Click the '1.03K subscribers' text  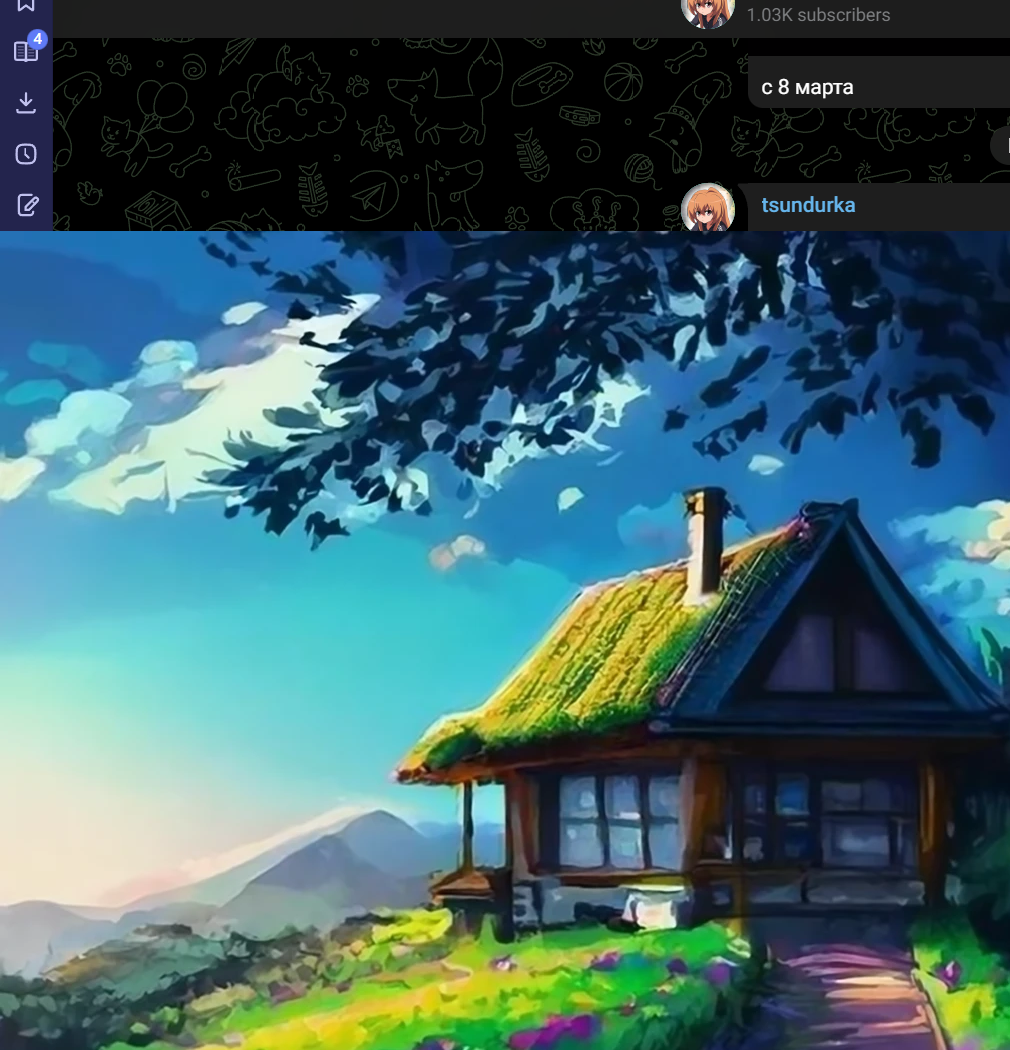tap(818, 15)
